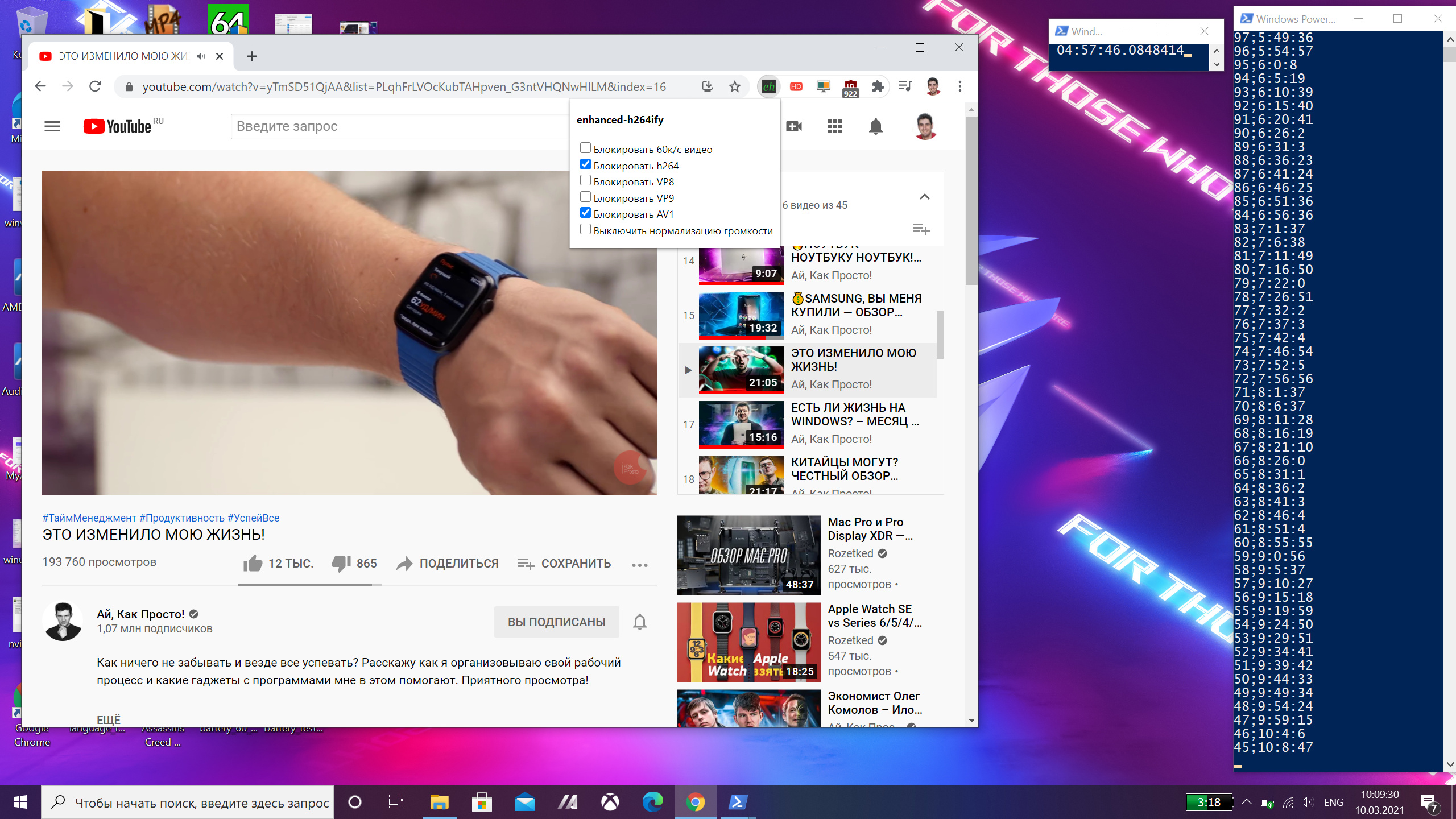Open more actions ellipsis under video
This screenshot has height=819, width=1456.
[640, 565]
